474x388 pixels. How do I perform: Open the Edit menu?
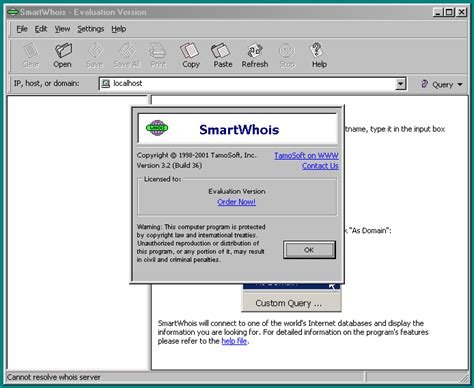pos(41,29)
